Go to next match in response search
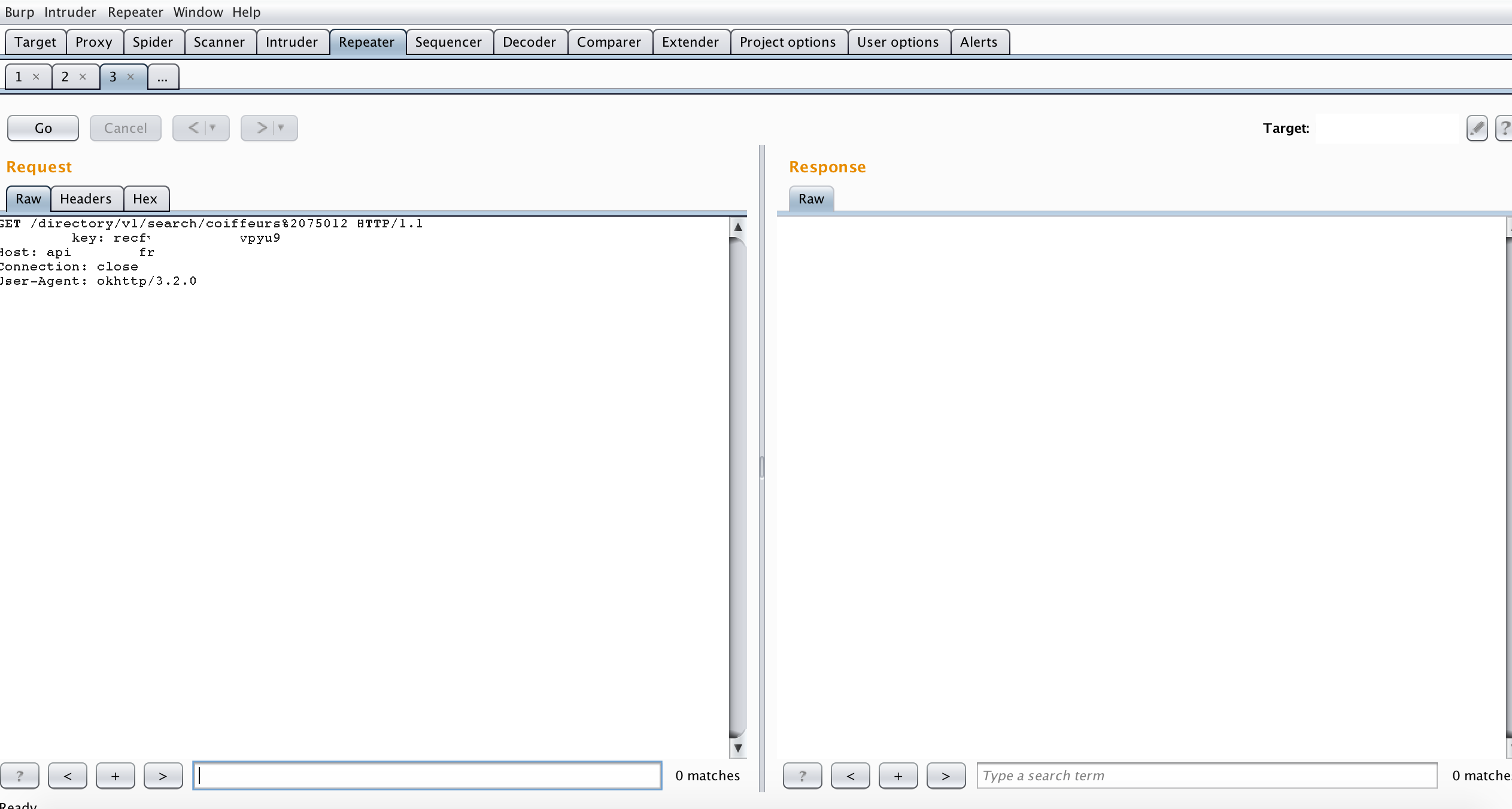This screenshot has height=809, width=1512. click(945, 775)
